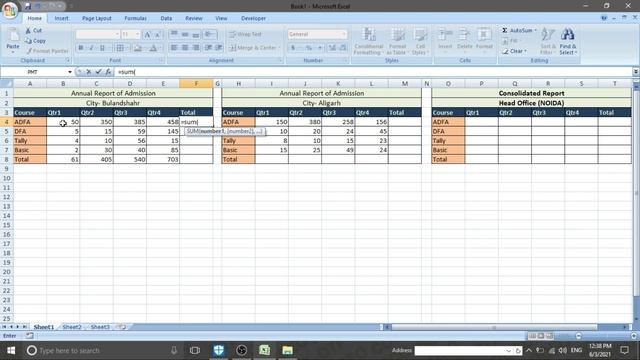Decrease font size with Shrink Font
The width and height of the screenshot is (640, 360).
[x=158, y=35]
